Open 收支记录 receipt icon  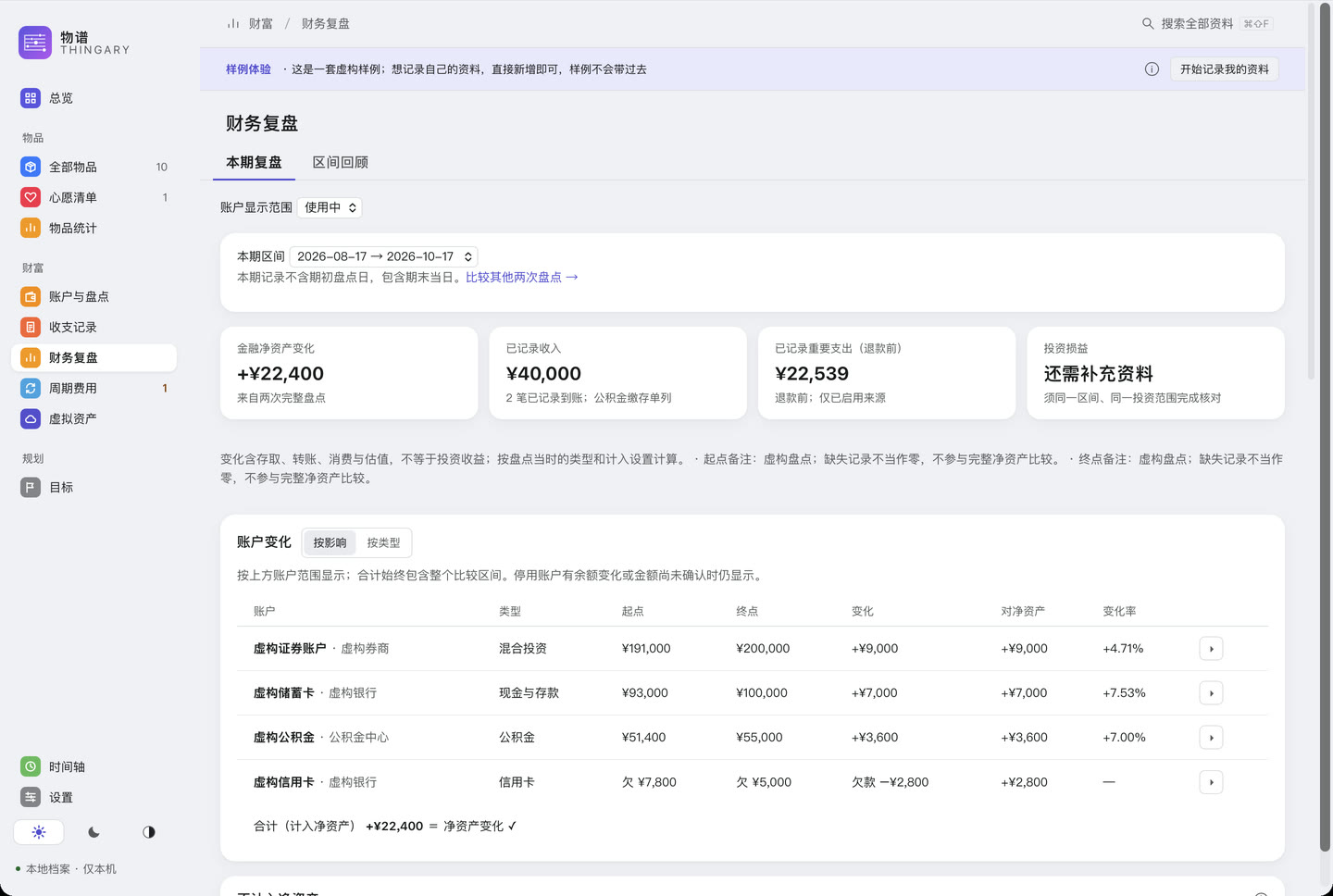[31, 327]
